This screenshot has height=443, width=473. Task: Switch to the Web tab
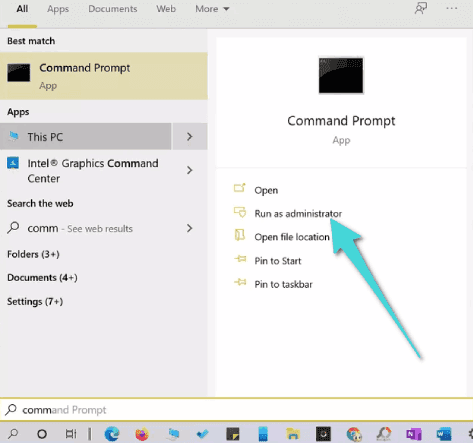point(166,9)
